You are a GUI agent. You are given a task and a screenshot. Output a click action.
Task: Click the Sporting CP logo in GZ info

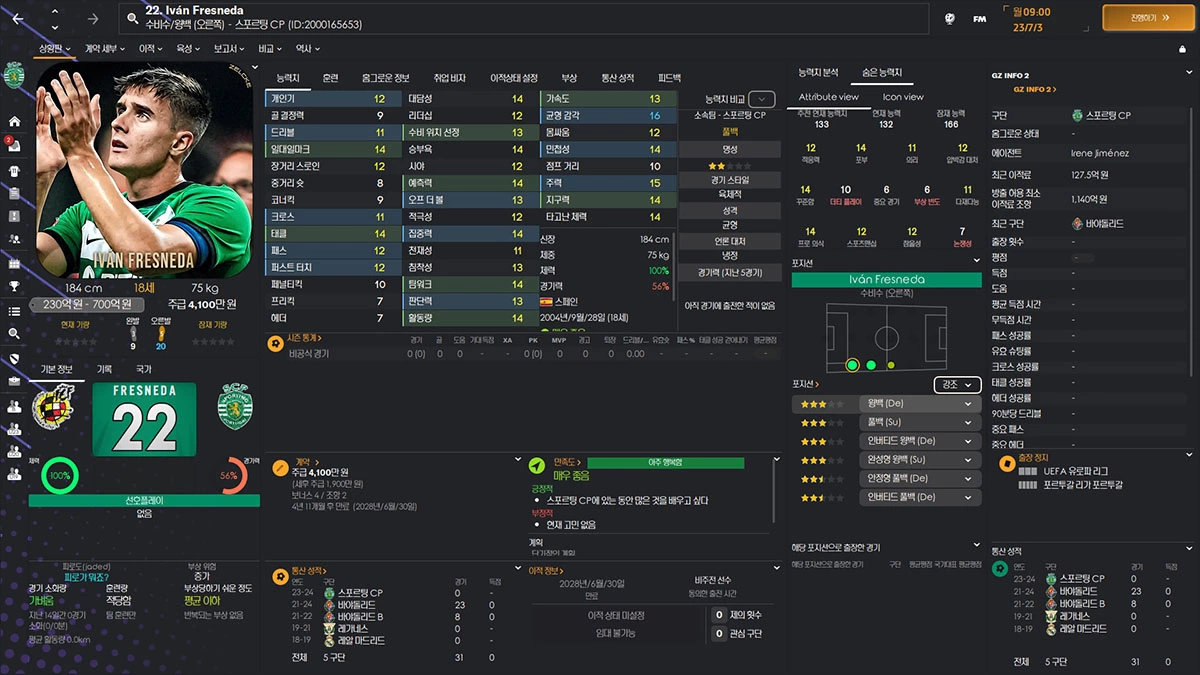click(1077, 115)
